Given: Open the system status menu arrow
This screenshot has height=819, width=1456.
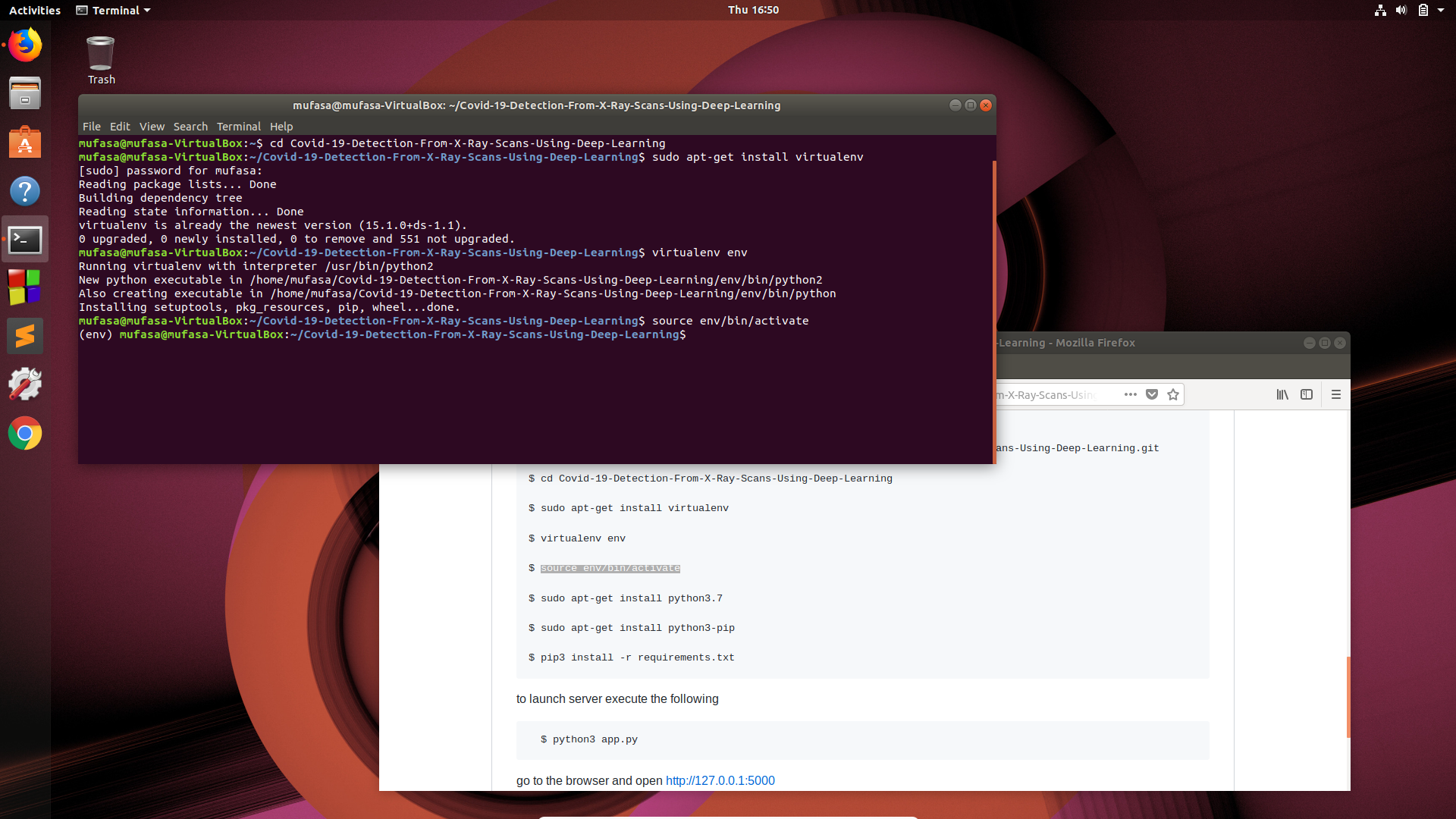Looking at the screenshot, I should (x=1441, y=10).
